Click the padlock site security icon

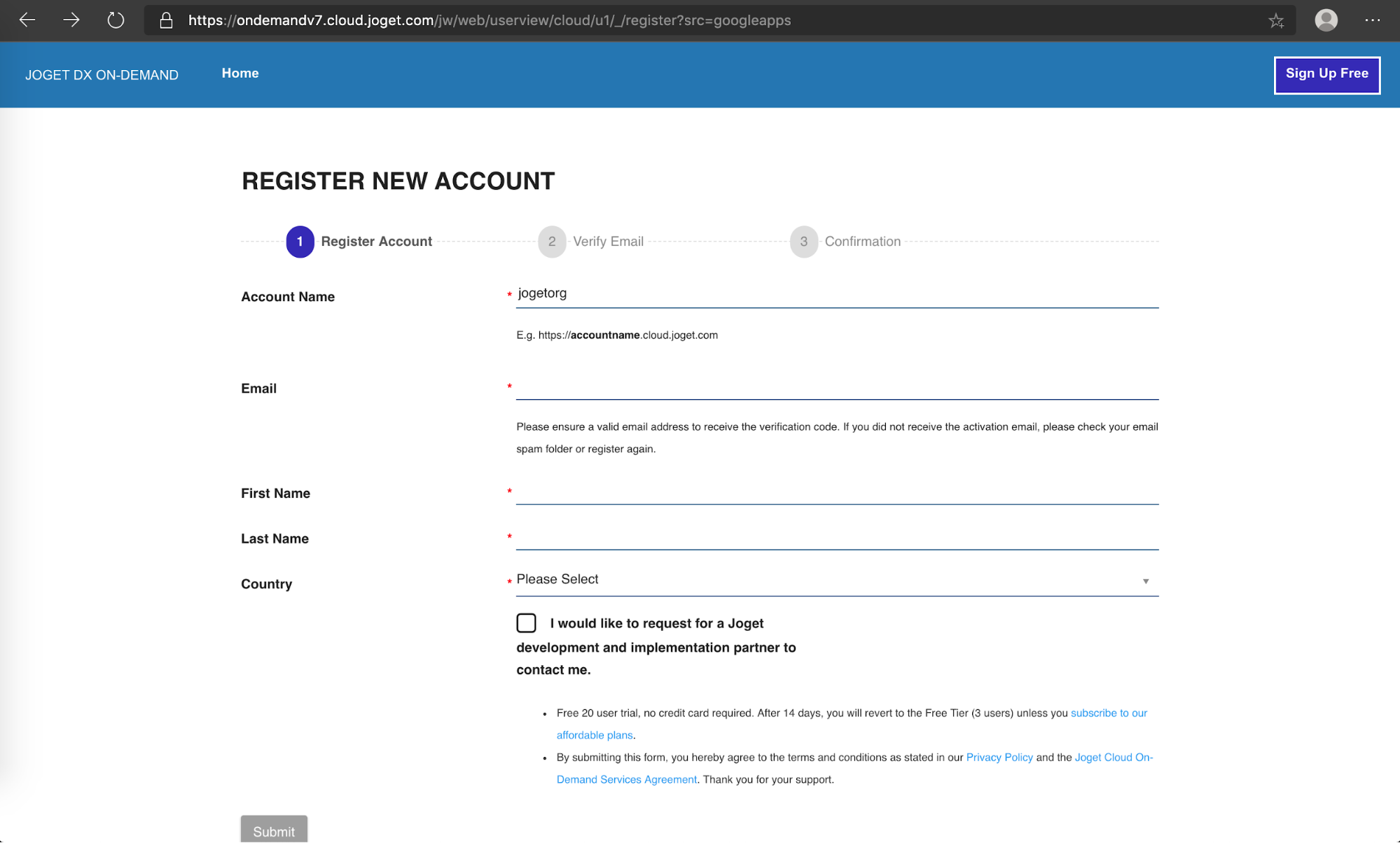(x=166, y=20)
